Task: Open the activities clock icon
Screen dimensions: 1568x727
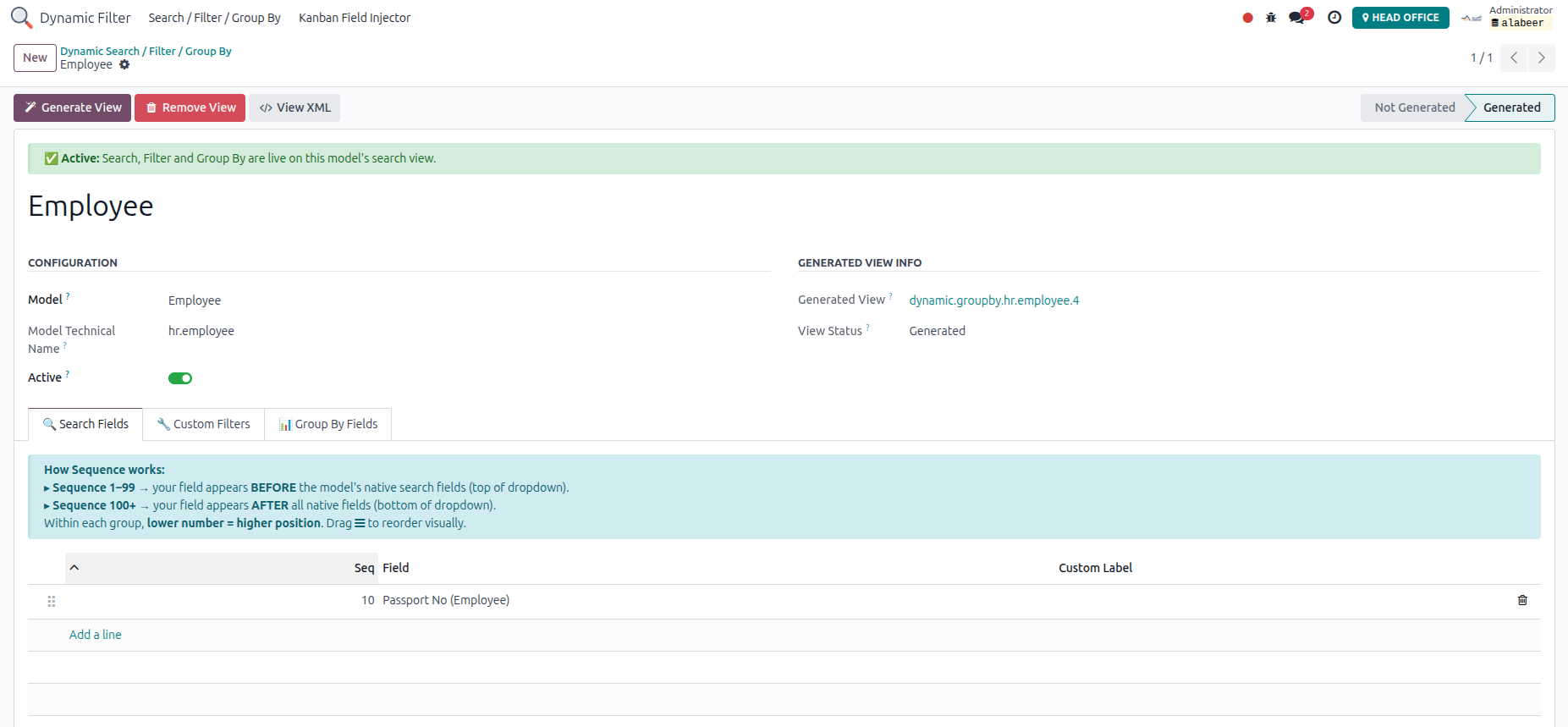Action: 1334,18
